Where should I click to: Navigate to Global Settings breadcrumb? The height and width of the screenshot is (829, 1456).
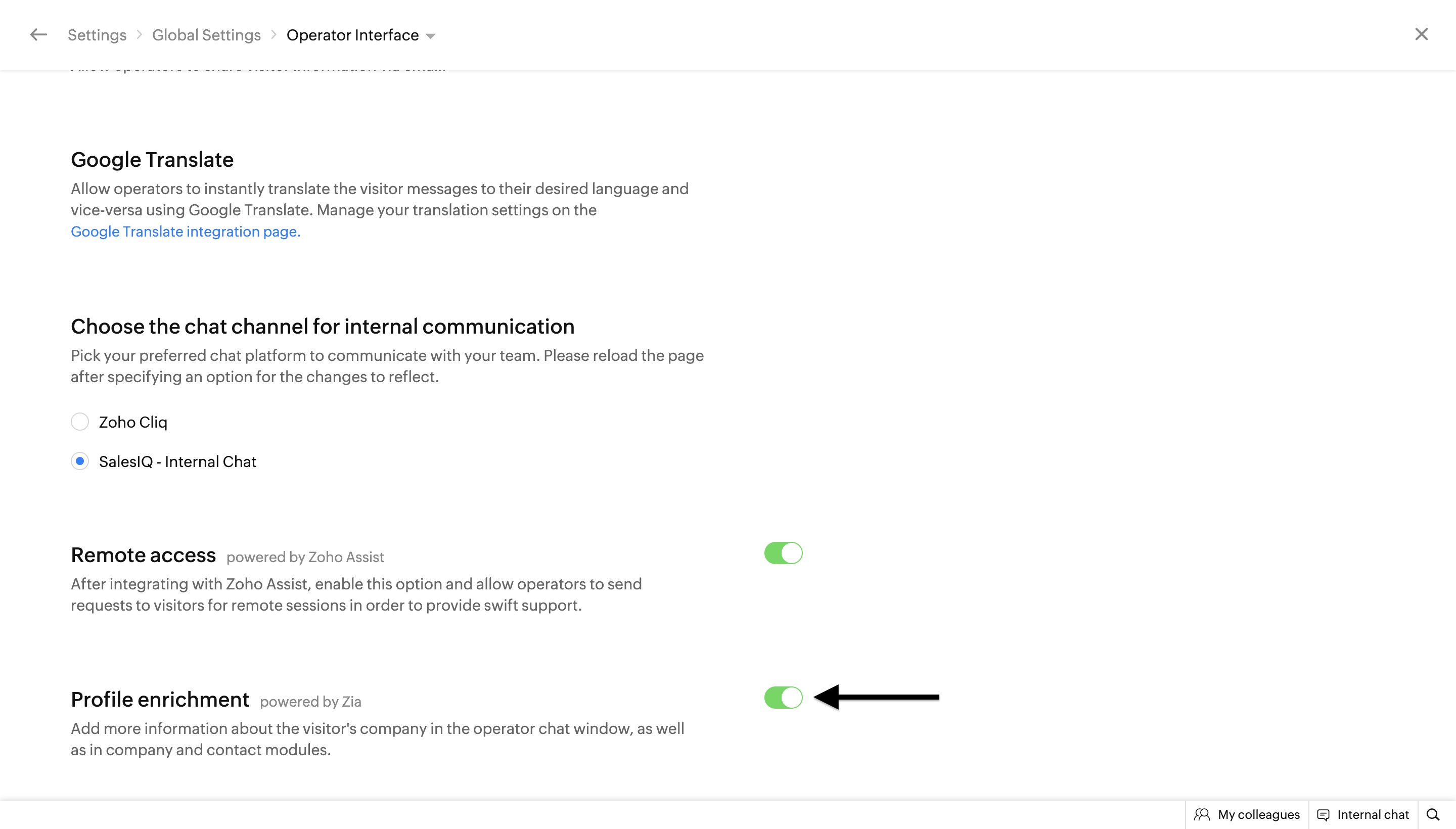pos(206,35)
